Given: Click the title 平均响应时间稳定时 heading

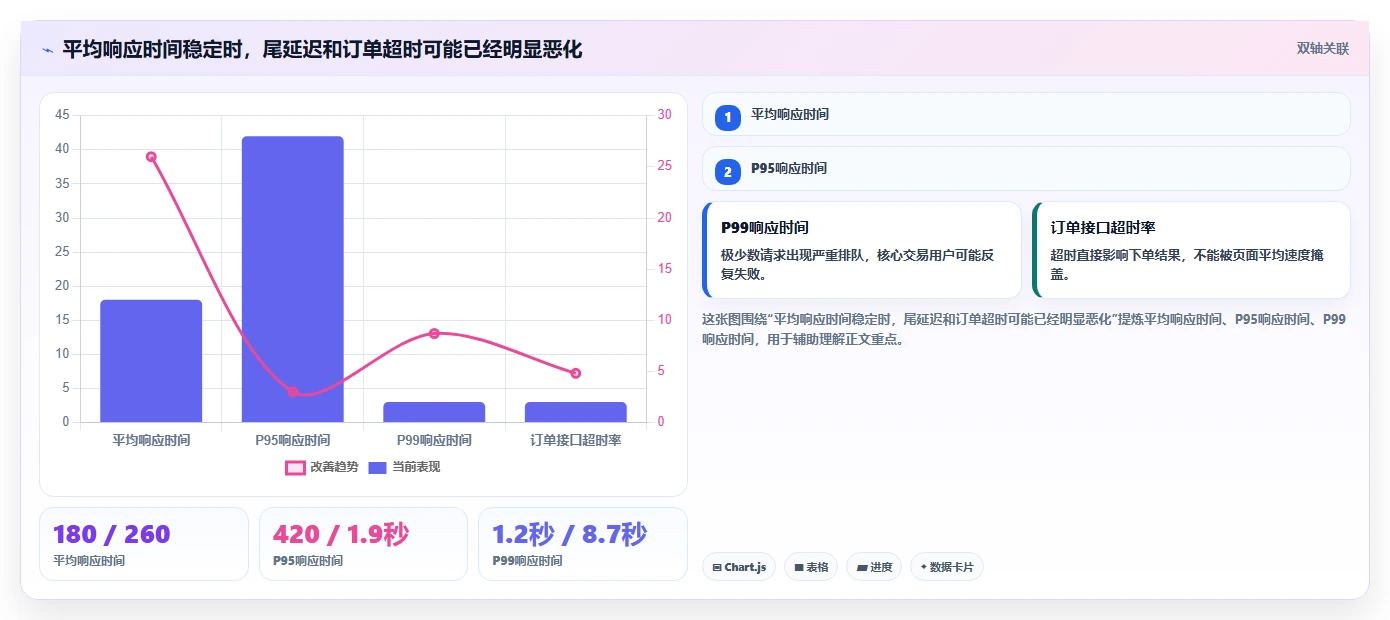Looking at the screenshot, I should click(322, 49).
